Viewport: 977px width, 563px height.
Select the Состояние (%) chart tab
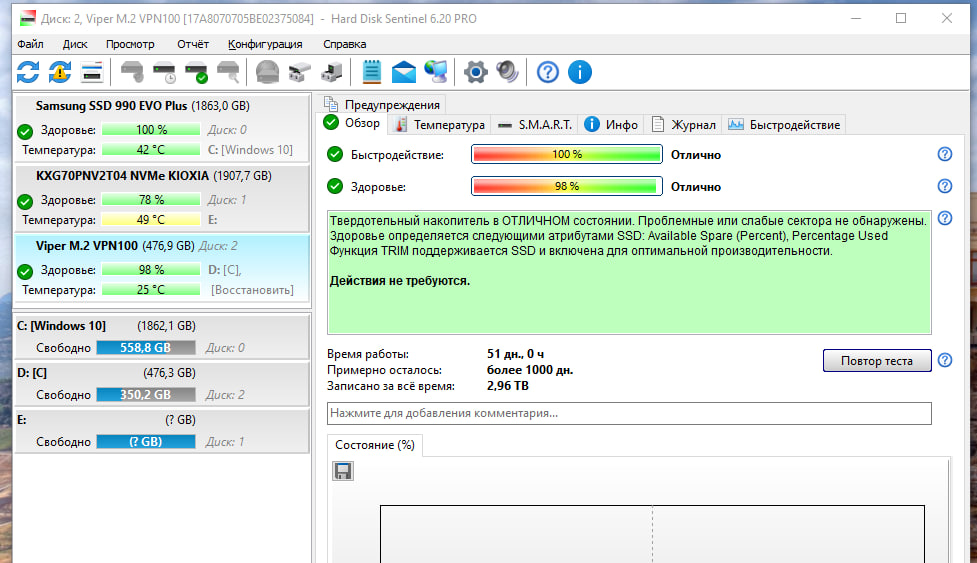click(375, 445)
